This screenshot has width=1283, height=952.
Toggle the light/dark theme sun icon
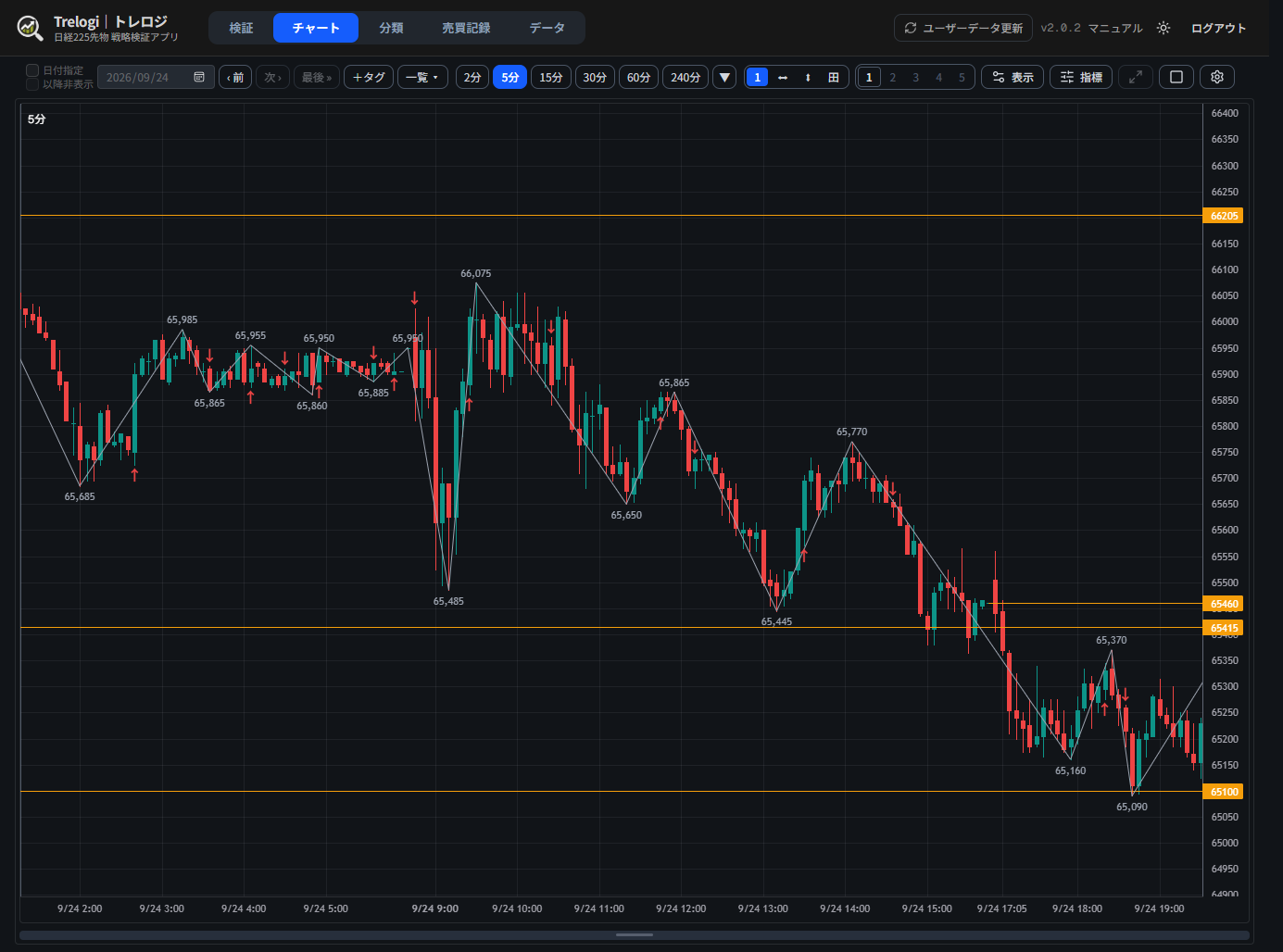pos(1164,28)
